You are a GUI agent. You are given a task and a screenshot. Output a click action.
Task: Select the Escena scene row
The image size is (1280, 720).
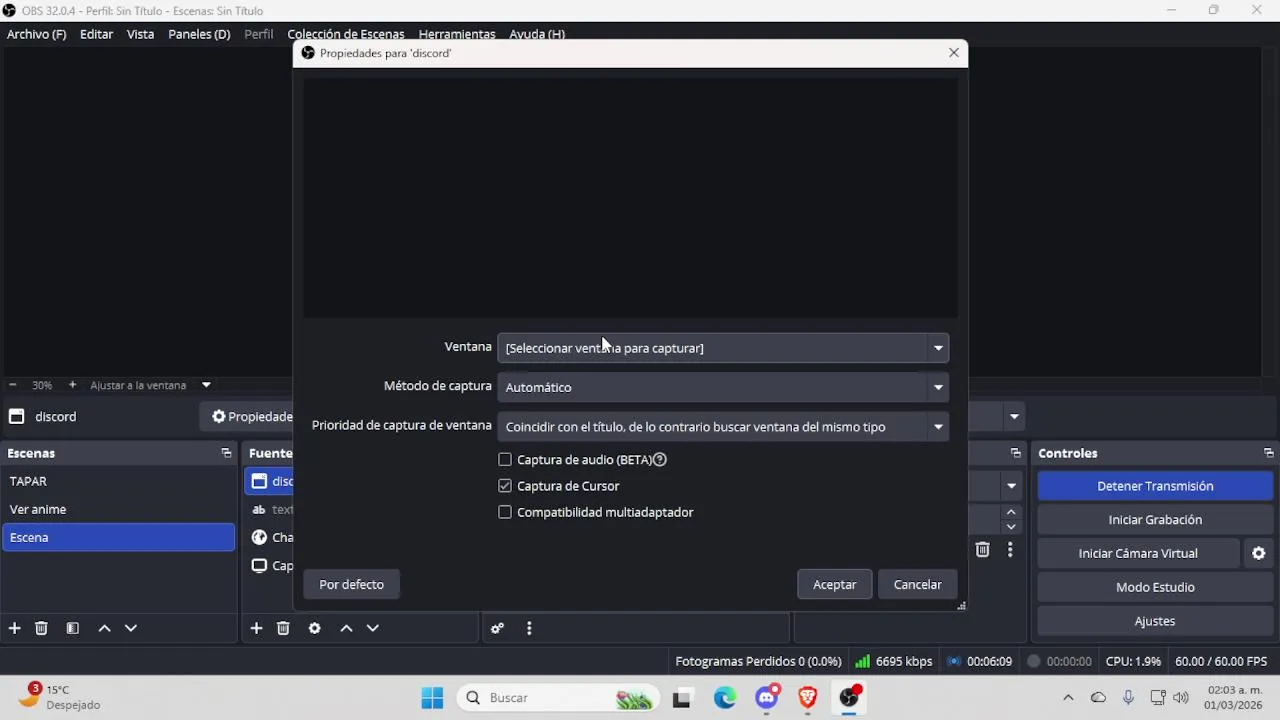click(x=118, y=537)
